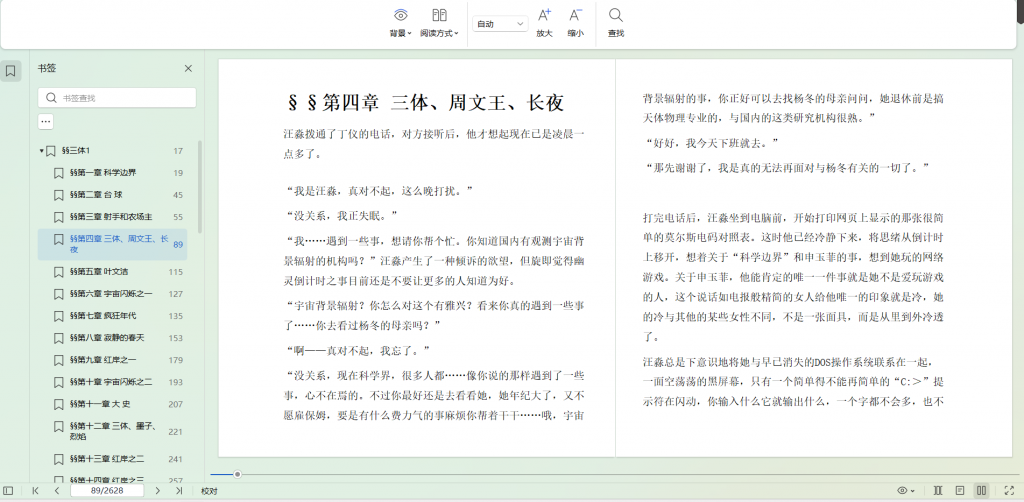Open status bar eye-protection mode dropdown
1024x502 pixels.
(906, 490)
